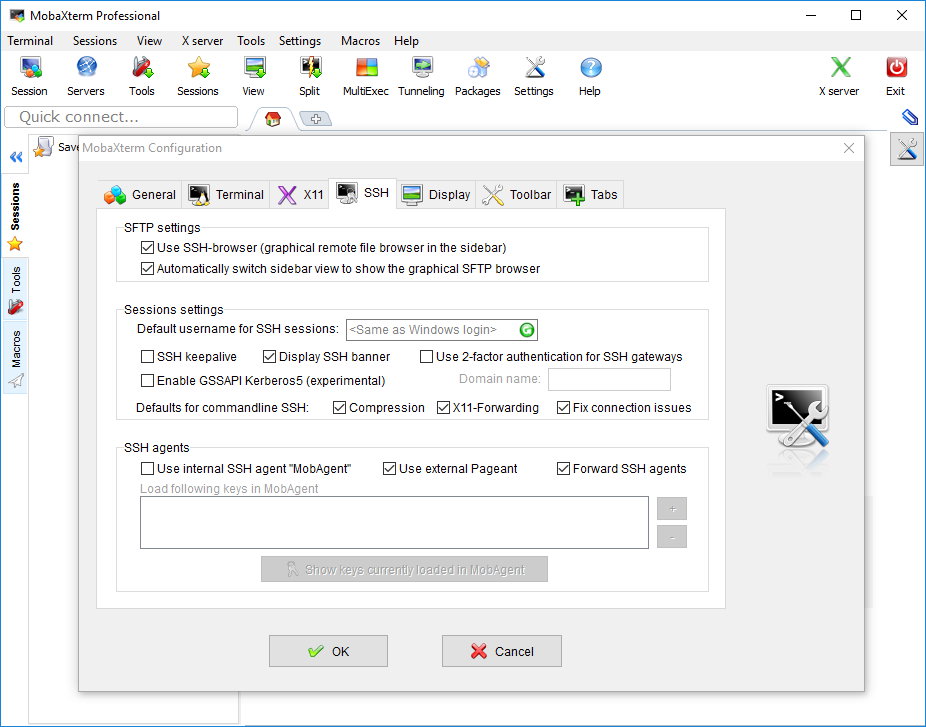Screen dimensions: 926x727
Task: Click the Help toolbar icon
Action: (590, 76)
